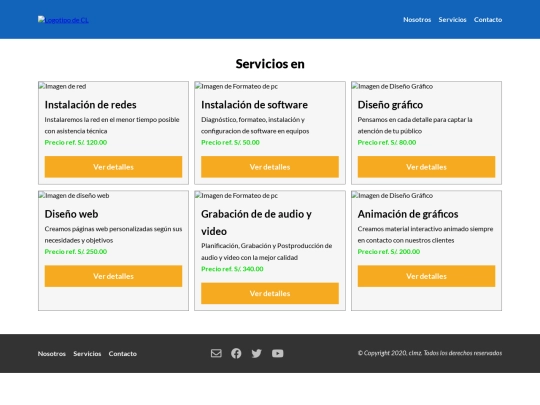Click description 'Creamos páginas web personalizadas'
The width and height of the screenshot is (540, 405).
(x=113, y=234)
